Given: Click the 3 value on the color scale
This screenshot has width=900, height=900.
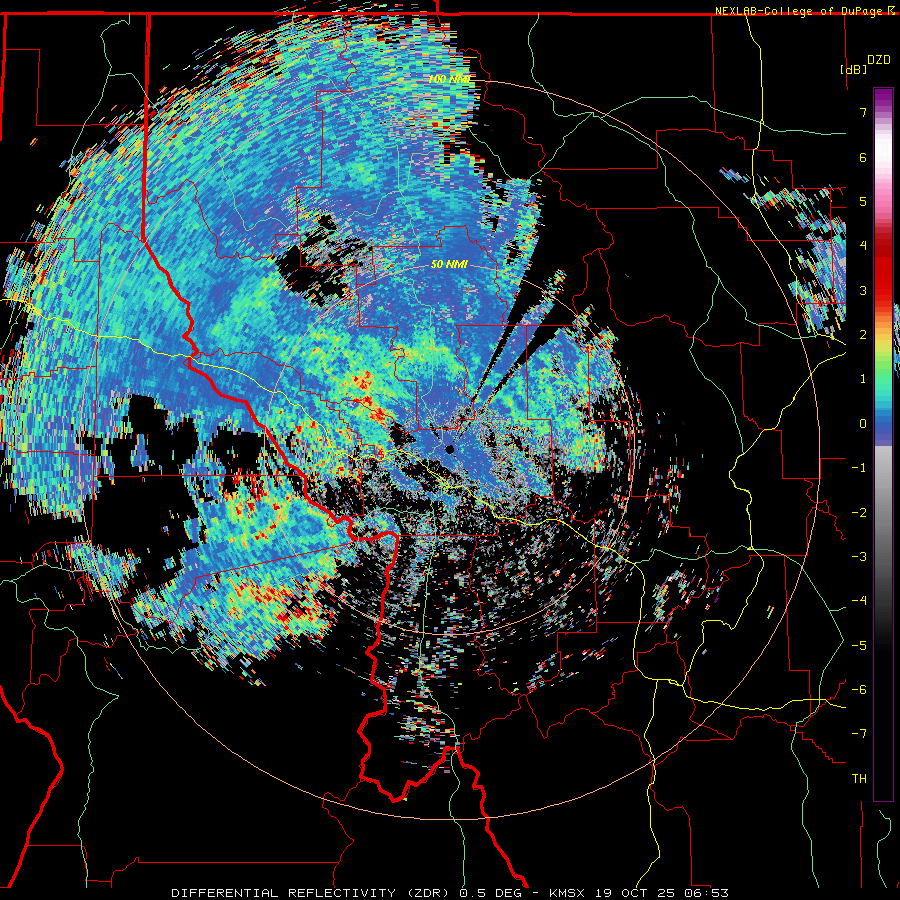Looking at the screenshot, I should (863, 290).
